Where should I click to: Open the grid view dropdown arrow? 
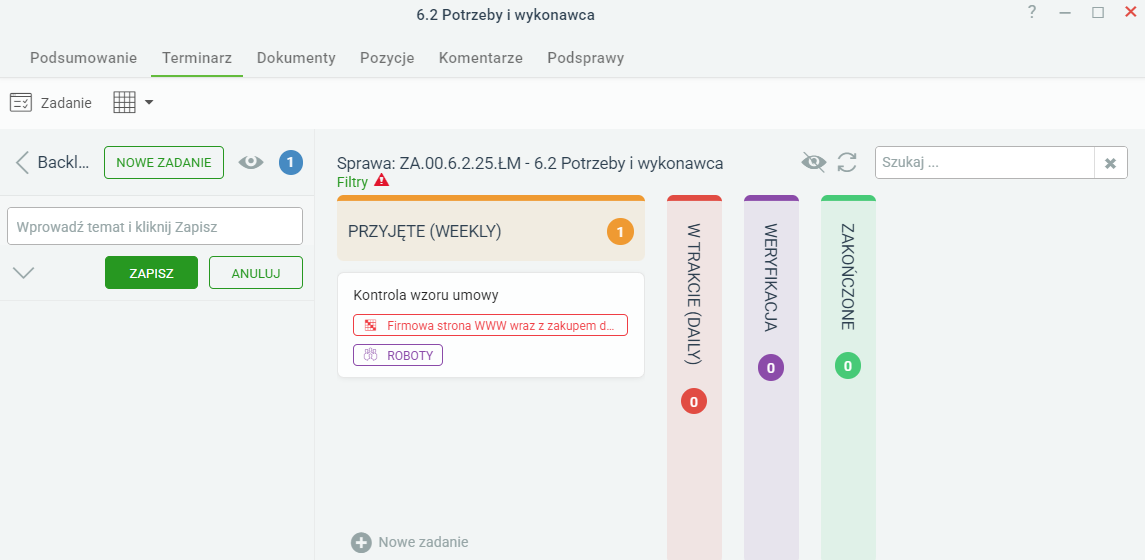click(x=149, y=103)
